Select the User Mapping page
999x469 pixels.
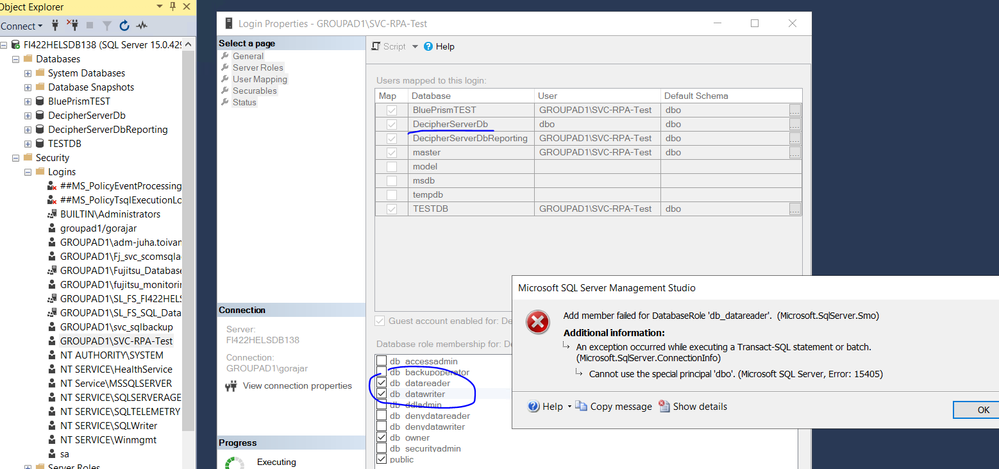point(260,79)
